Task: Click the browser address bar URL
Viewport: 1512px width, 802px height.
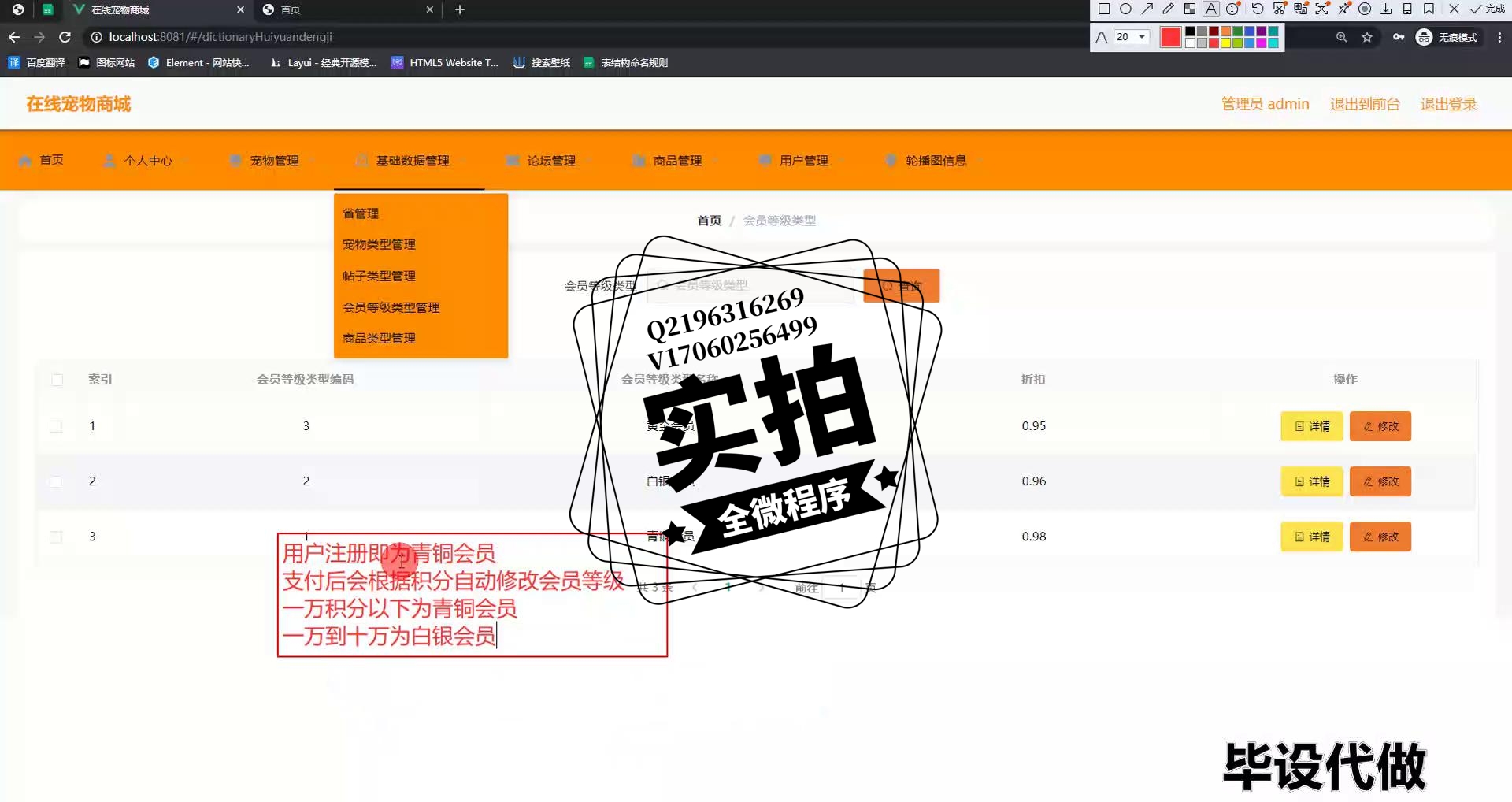Action: tap(220, 37)
